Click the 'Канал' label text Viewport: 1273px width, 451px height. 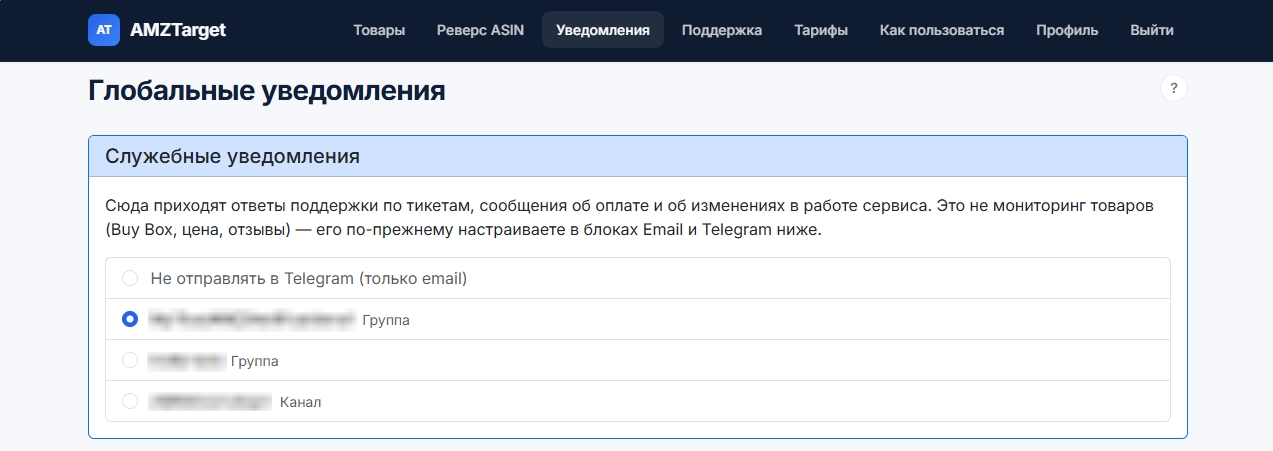click(301, 402)
